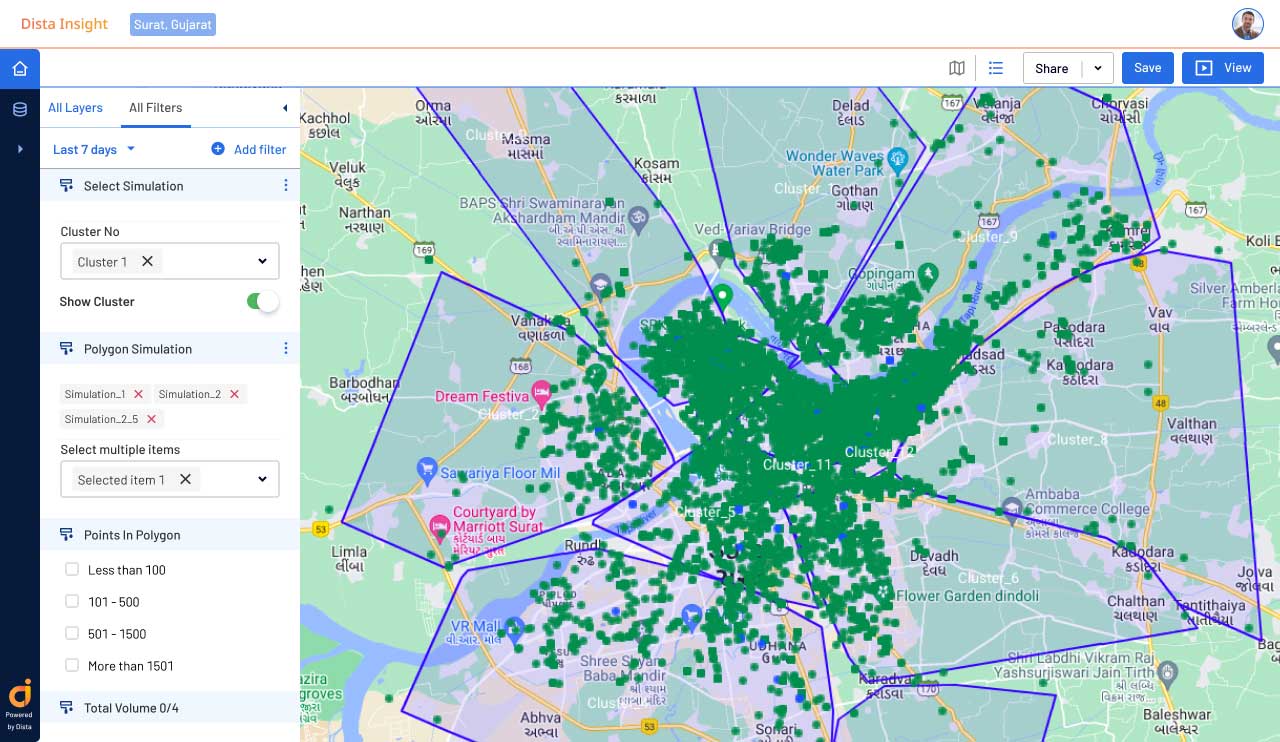The height and width of the screenshot is (742, 1280).
Task: Open the Share dropdown arrow
Action: coord(1098,68)
